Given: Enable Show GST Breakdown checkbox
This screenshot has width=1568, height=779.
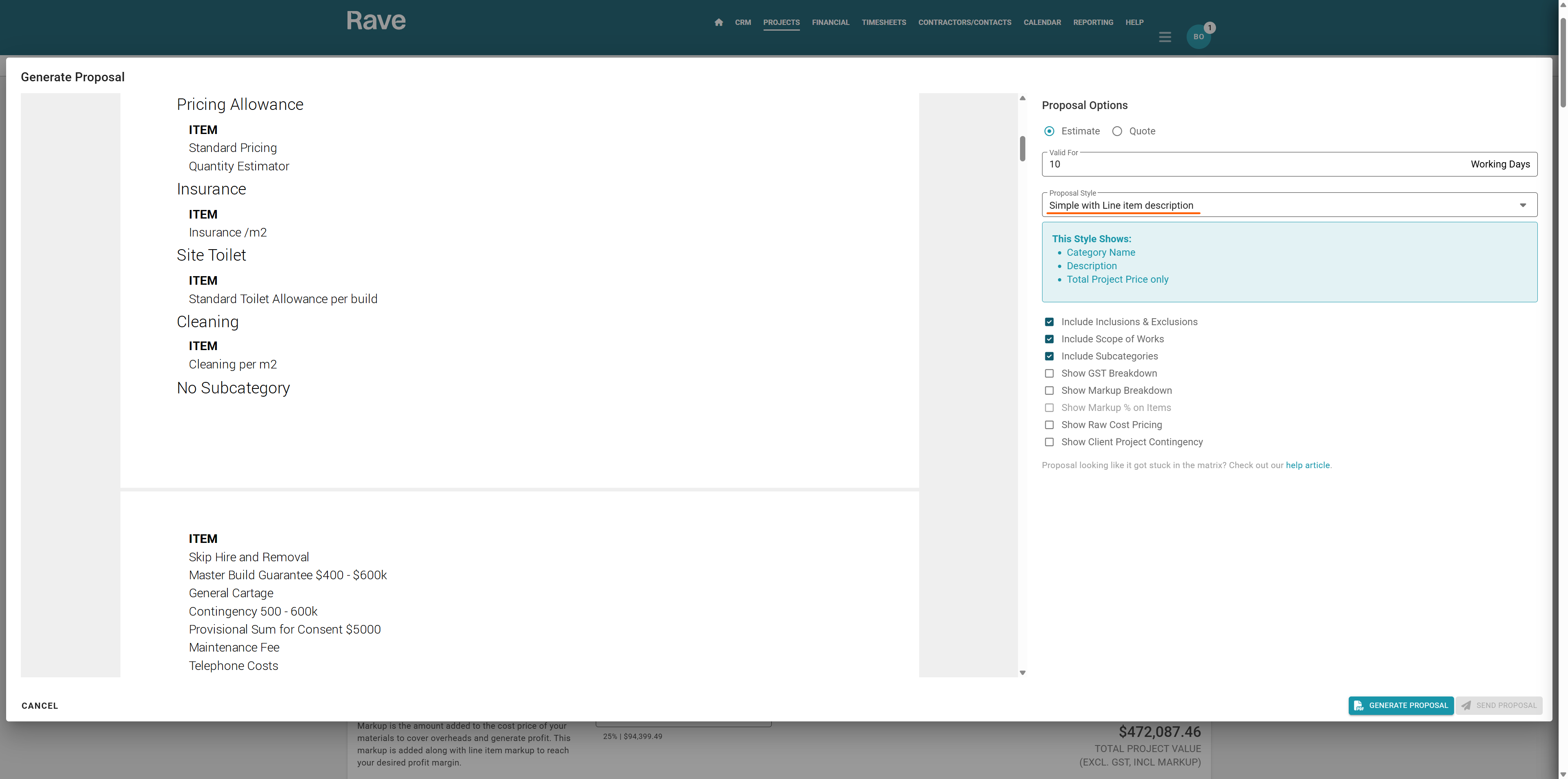Looking at the screenshot, I should point(1049,373).
